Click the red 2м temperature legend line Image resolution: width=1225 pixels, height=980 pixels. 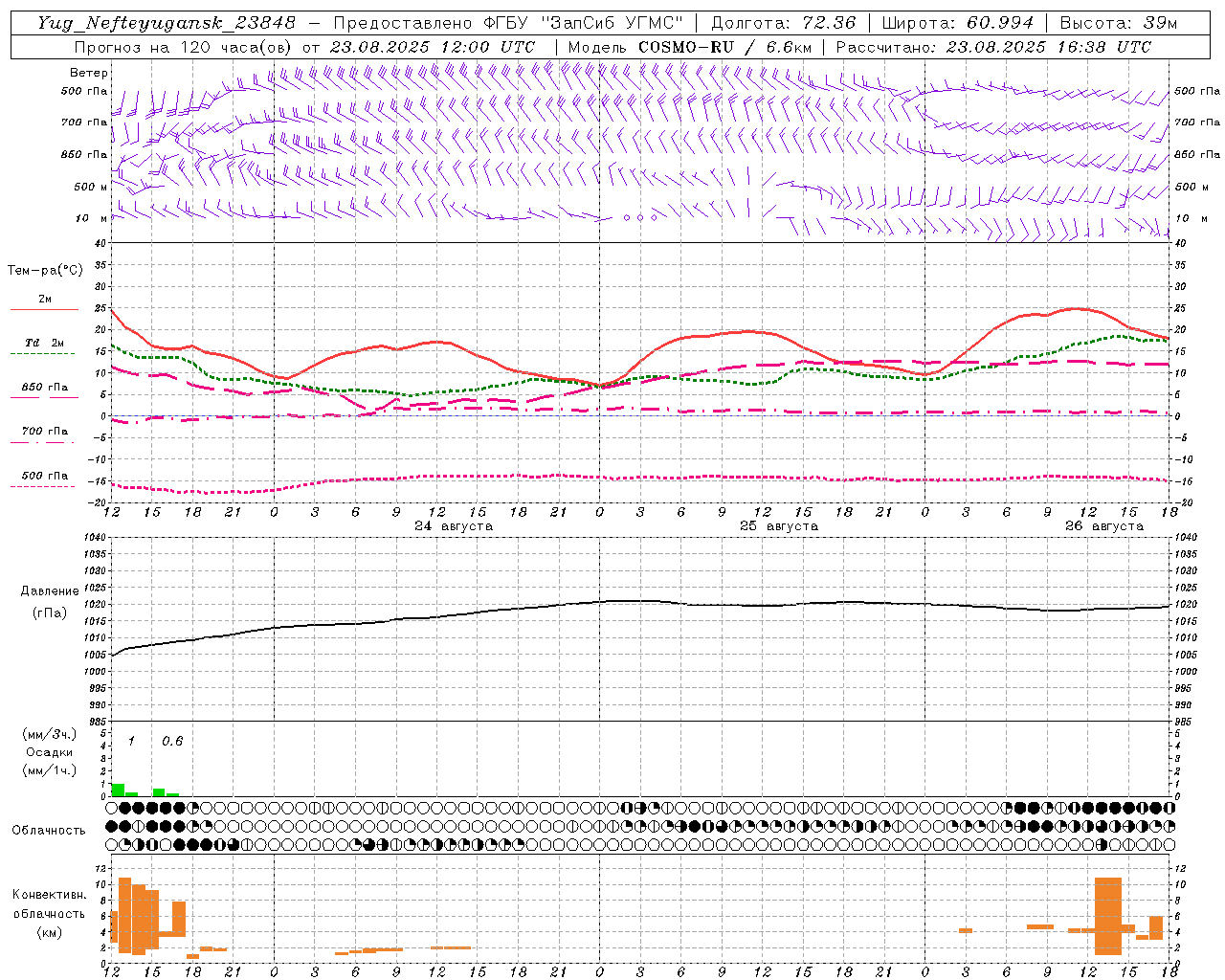coord(44,310)
